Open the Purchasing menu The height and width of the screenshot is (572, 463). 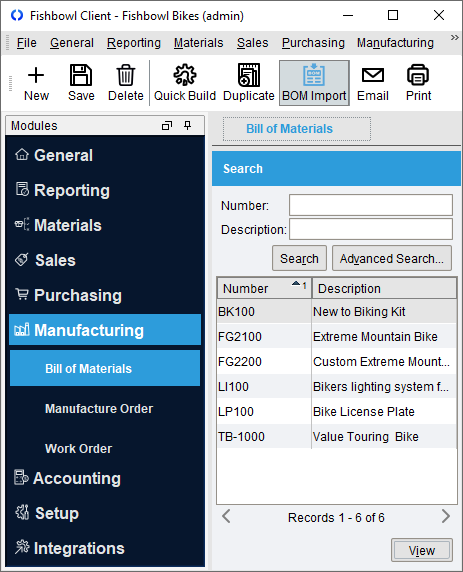tap(313, 43)
